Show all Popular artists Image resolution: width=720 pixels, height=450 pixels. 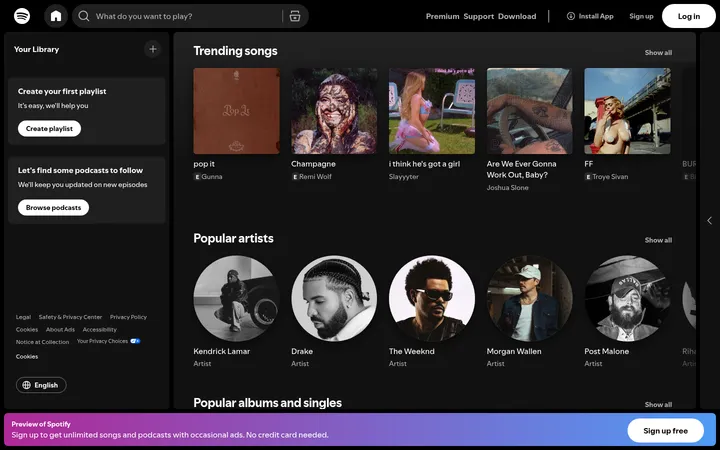tap(658, 240)
